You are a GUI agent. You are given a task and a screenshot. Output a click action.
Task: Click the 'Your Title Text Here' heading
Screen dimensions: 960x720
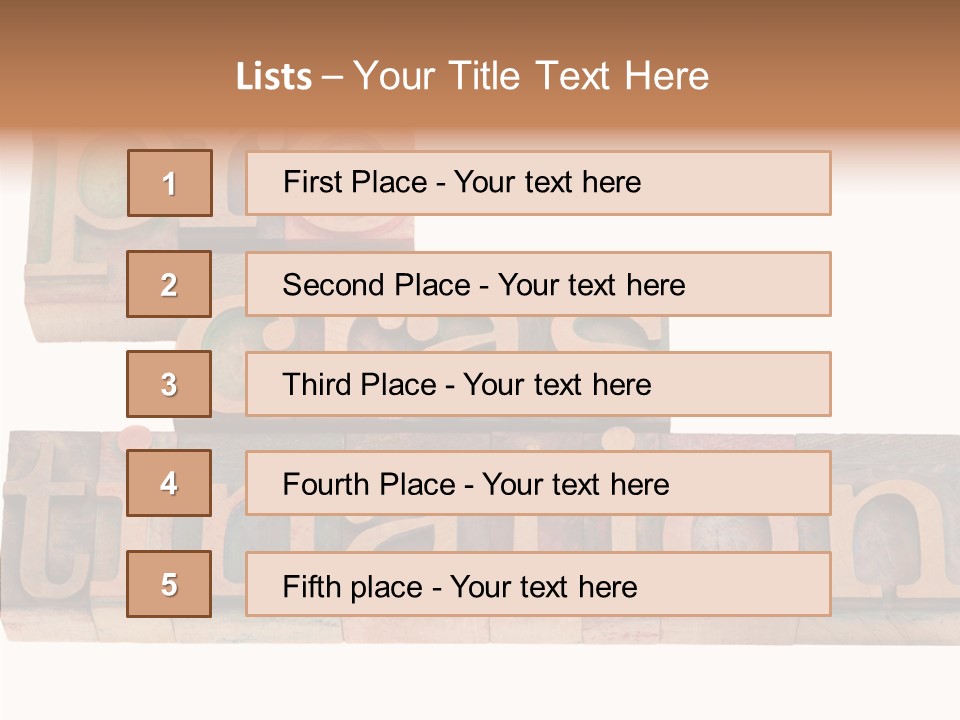[531, 77]
